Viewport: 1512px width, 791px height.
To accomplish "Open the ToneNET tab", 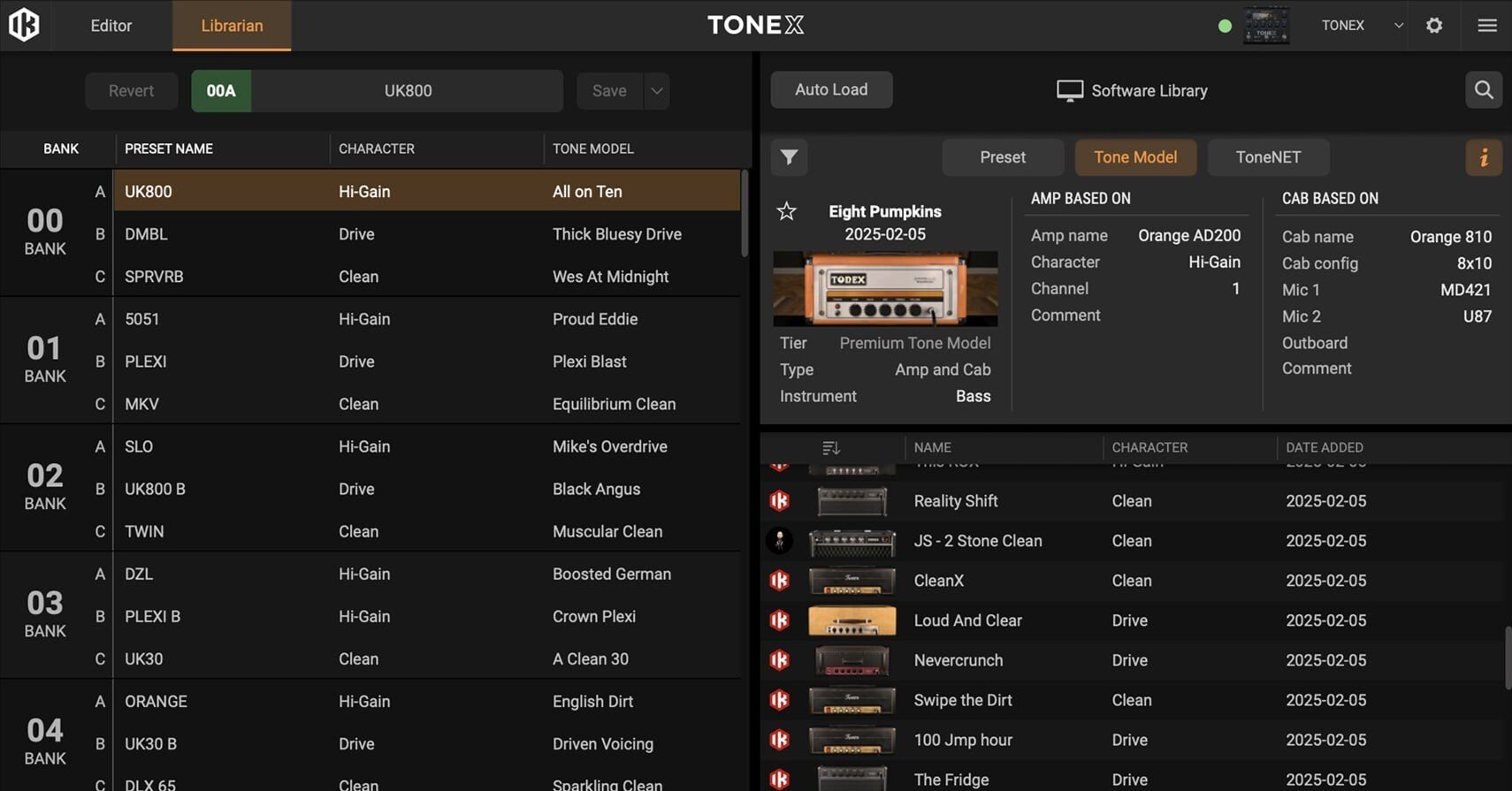I will point(1268,157).
